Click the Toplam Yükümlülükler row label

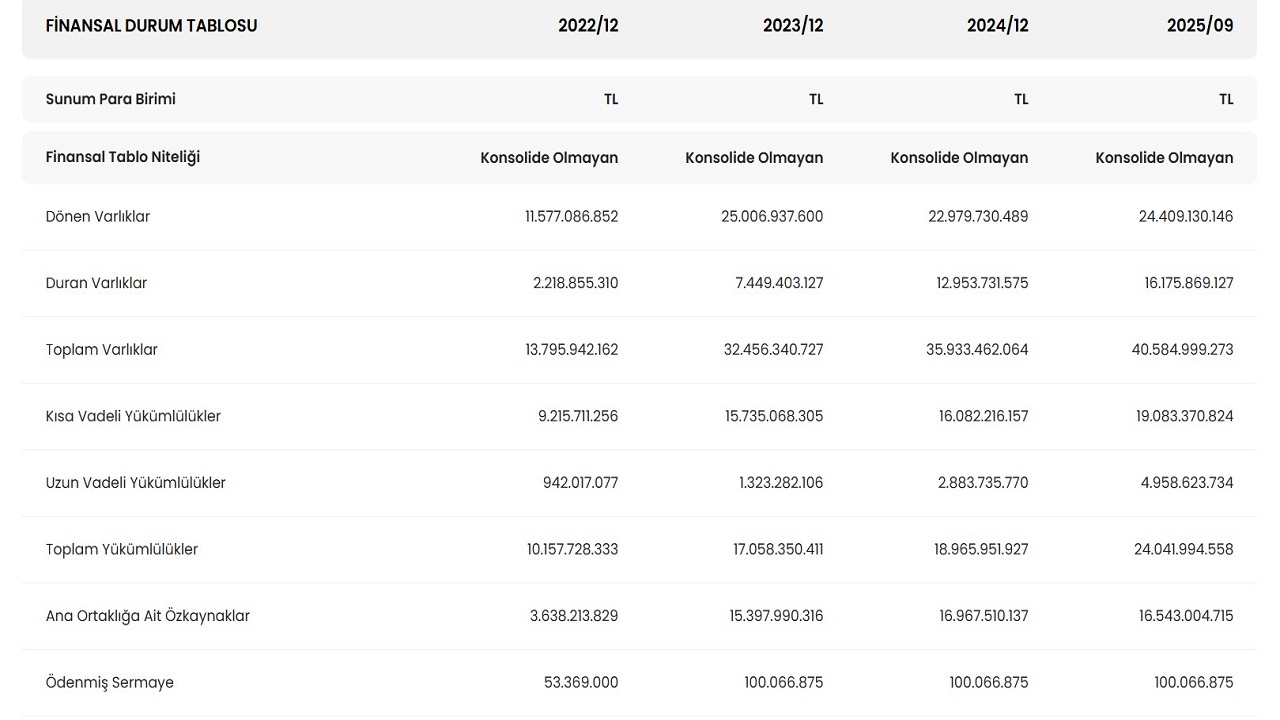point(122,549)
